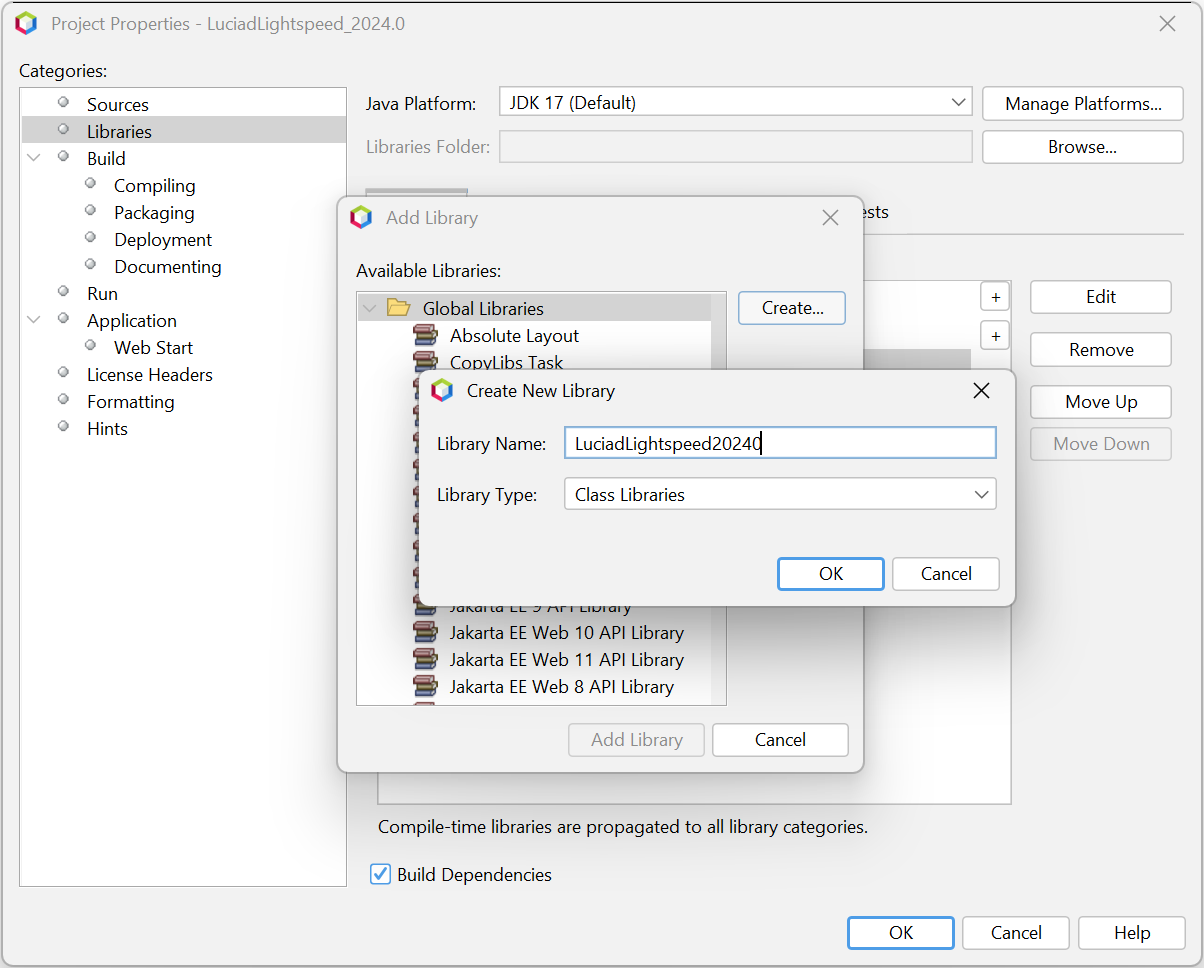Click the Edit button

1101,297
